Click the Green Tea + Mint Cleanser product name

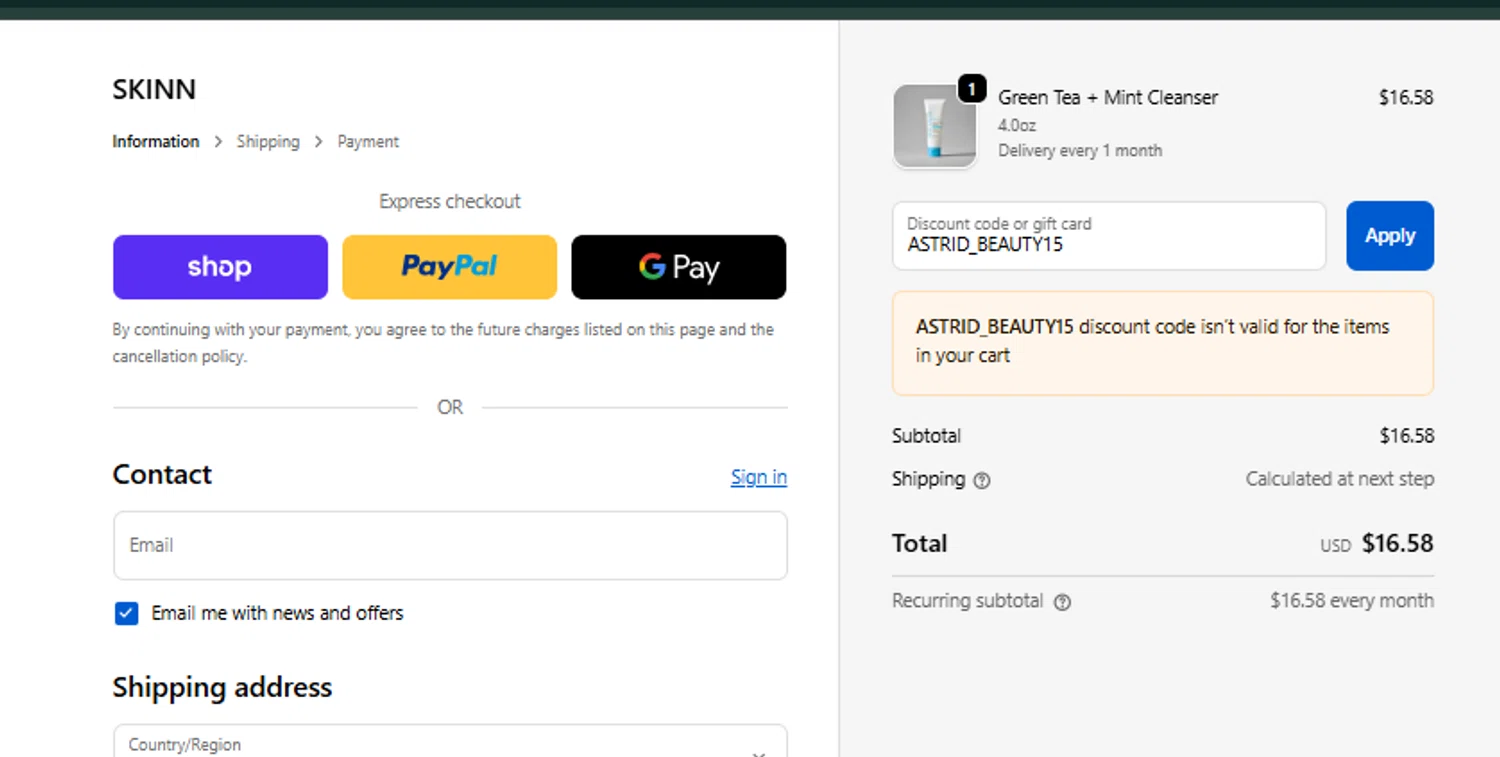1108,97
